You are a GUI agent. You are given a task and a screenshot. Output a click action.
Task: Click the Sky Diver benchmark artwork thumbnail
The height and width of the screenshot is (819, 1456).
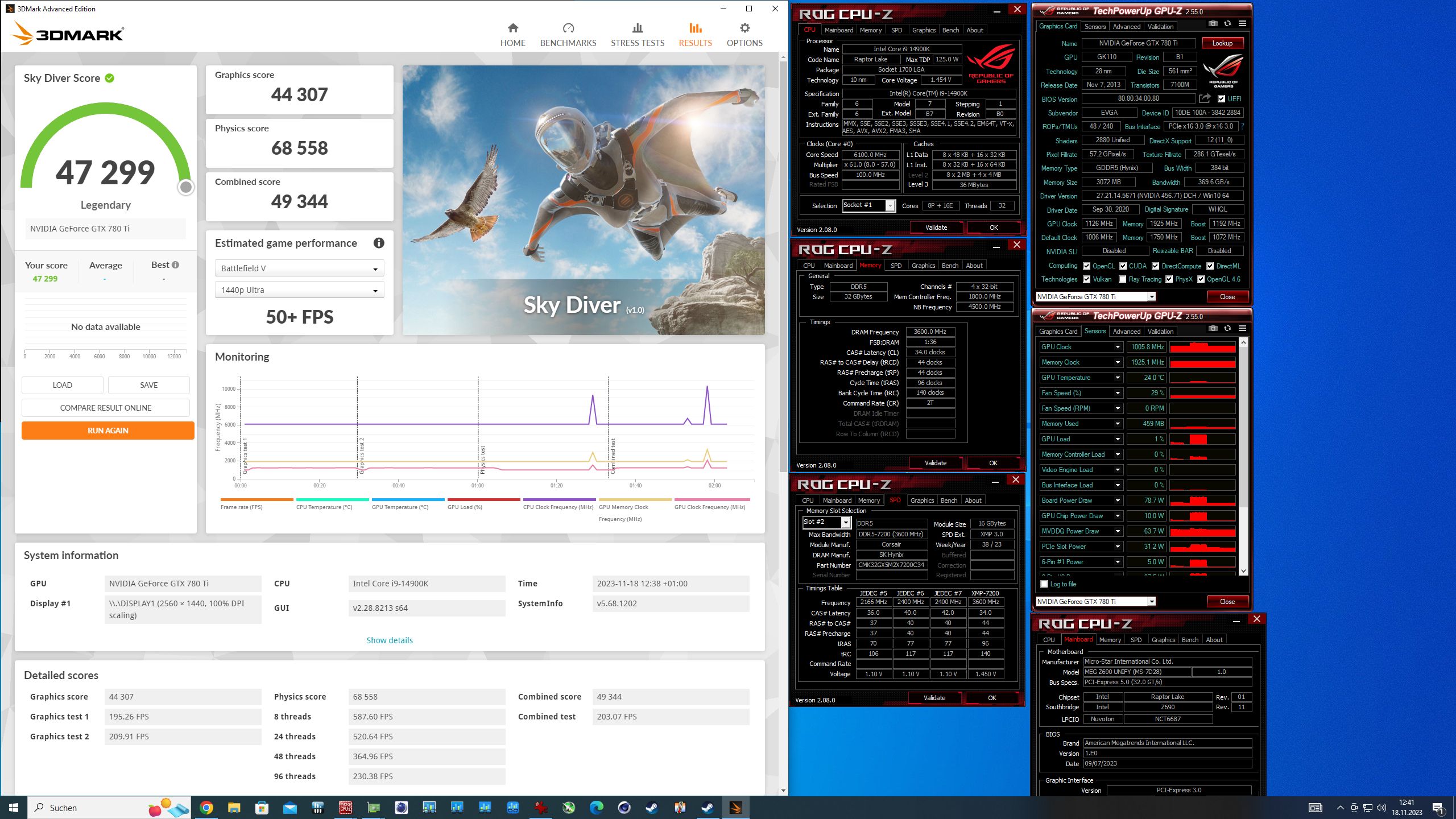pos(584,200)
